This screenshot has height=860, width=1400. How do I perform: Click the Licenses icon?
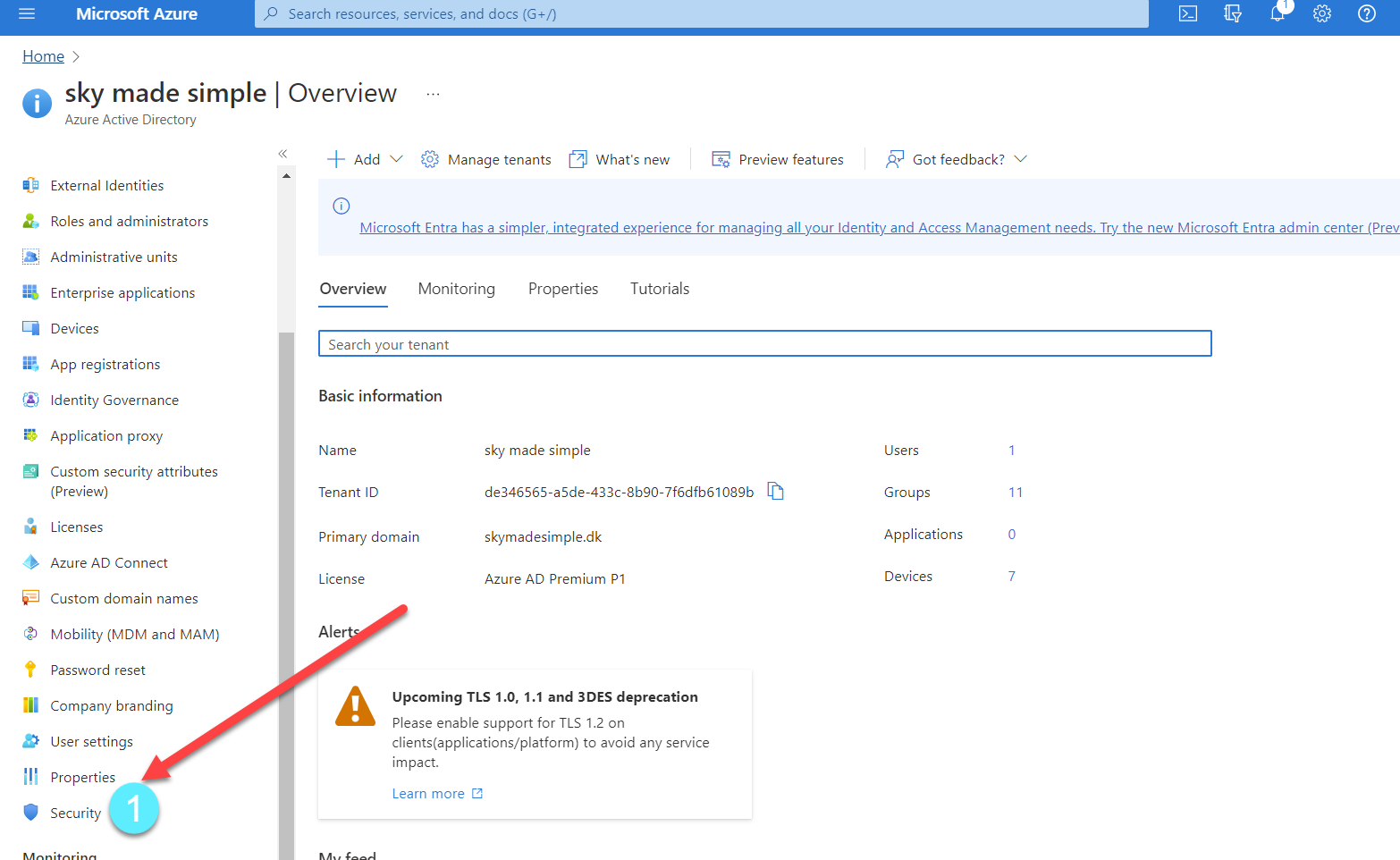tap(30, 527)
